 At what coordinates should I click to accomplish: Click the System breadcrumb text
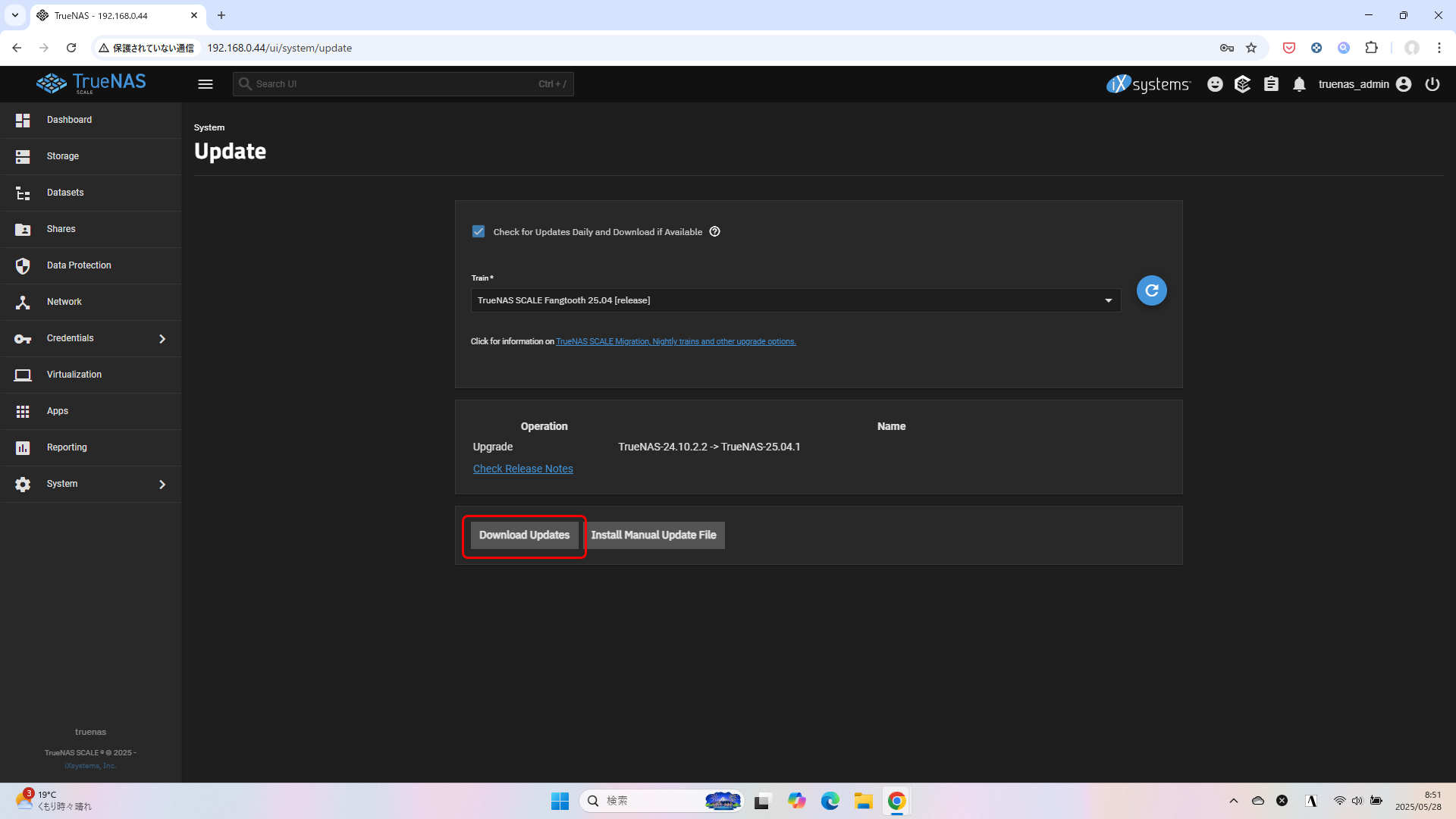coord(209,127)
